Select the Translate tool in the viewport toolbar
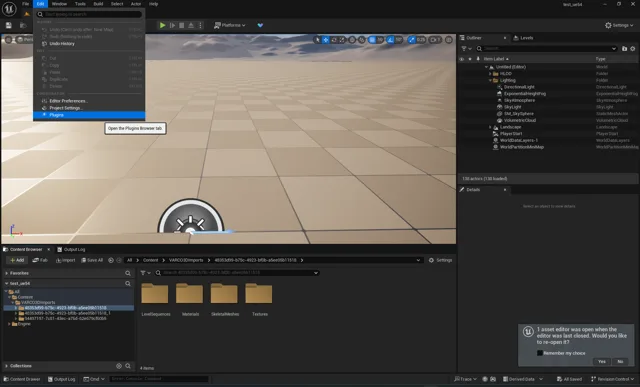Screen dimensions: 640x387 tap(326, 40)
